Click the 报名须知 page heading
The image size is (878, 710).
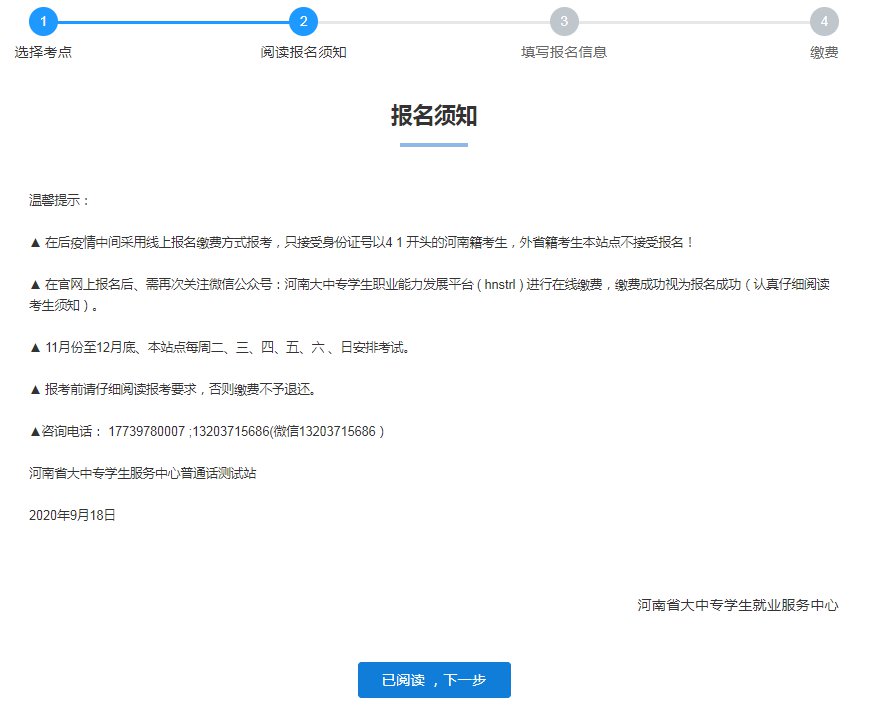point(433,116)
